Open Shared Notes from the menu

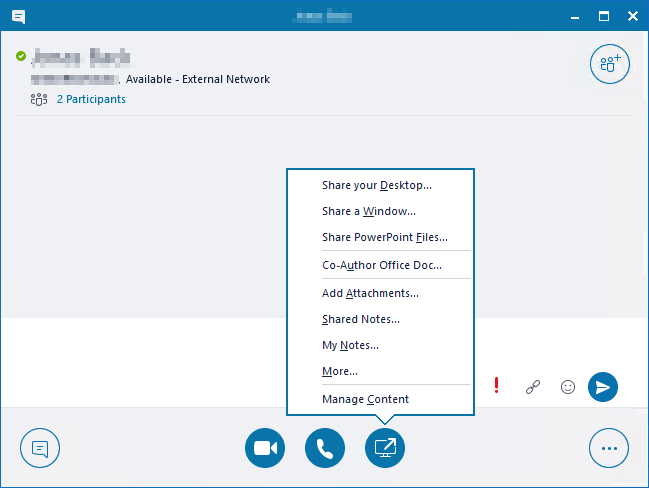point(361,319)
